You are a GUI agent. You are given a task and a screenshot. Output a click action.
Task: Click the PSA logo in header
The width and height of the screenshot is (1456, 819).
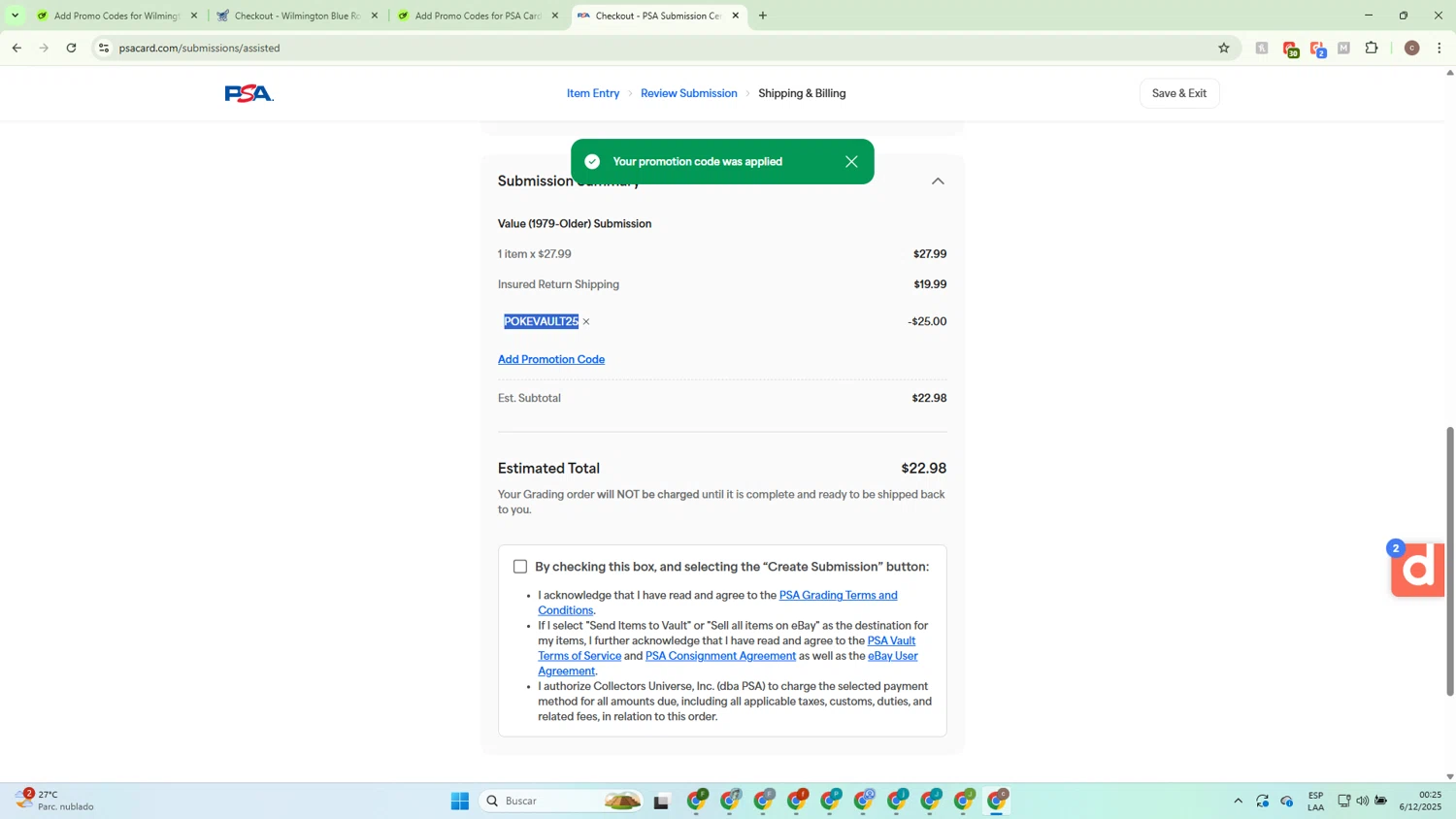click(x=248, y=93)
